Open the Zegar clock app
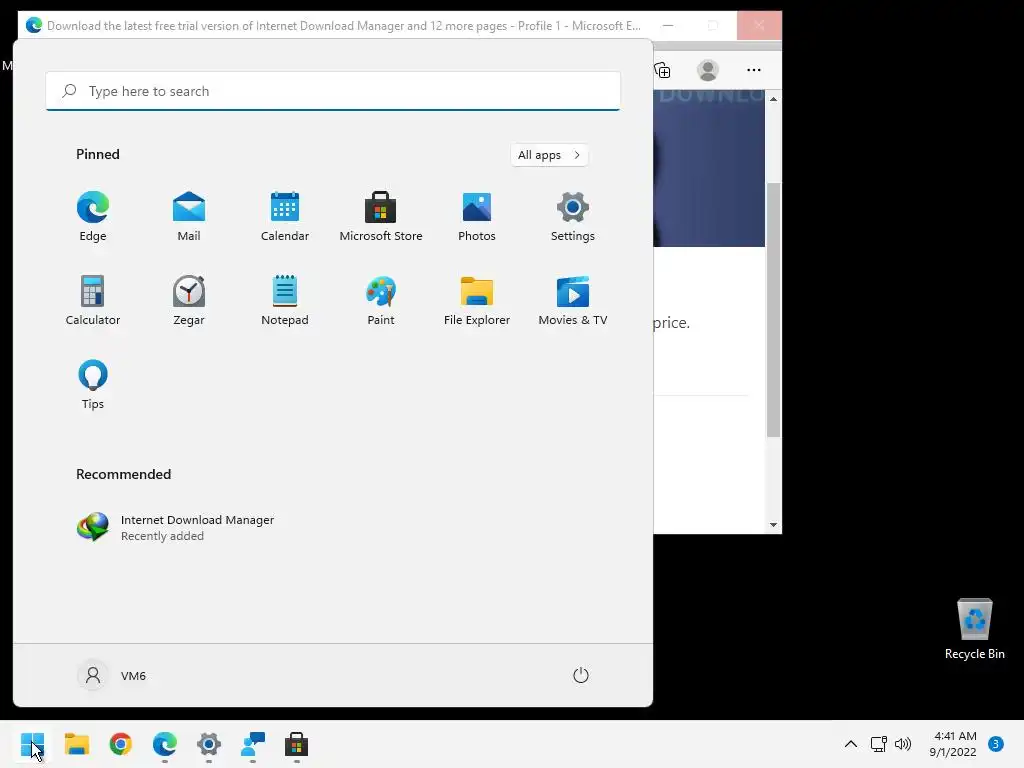 coord(189,300)
